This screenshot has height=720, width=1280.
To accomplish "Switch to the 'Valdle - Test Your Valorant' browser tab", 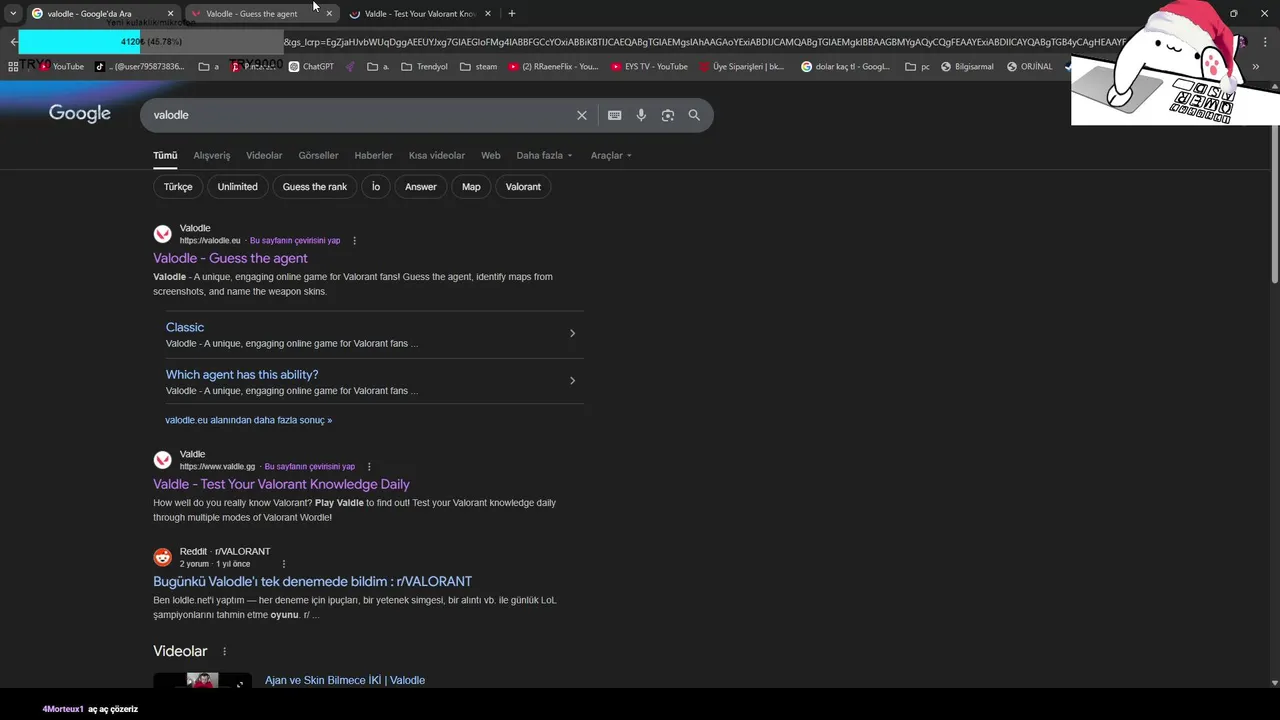I will coord(419,14).
